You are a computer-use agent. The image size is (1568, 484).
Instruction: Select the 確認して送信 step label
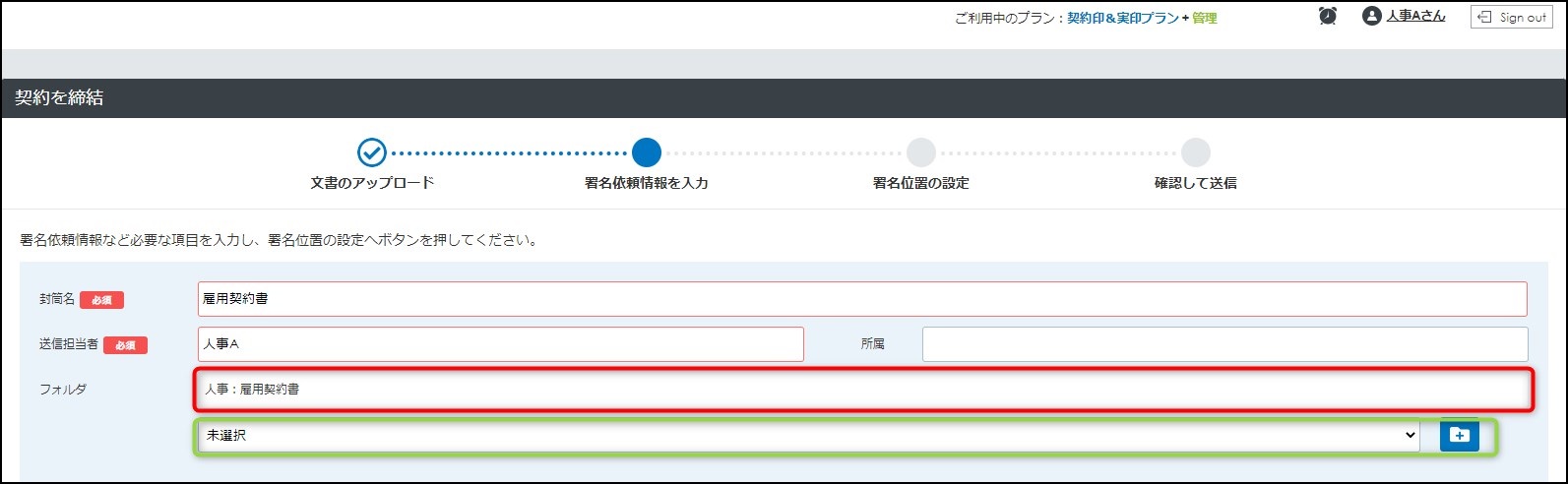1195,183
